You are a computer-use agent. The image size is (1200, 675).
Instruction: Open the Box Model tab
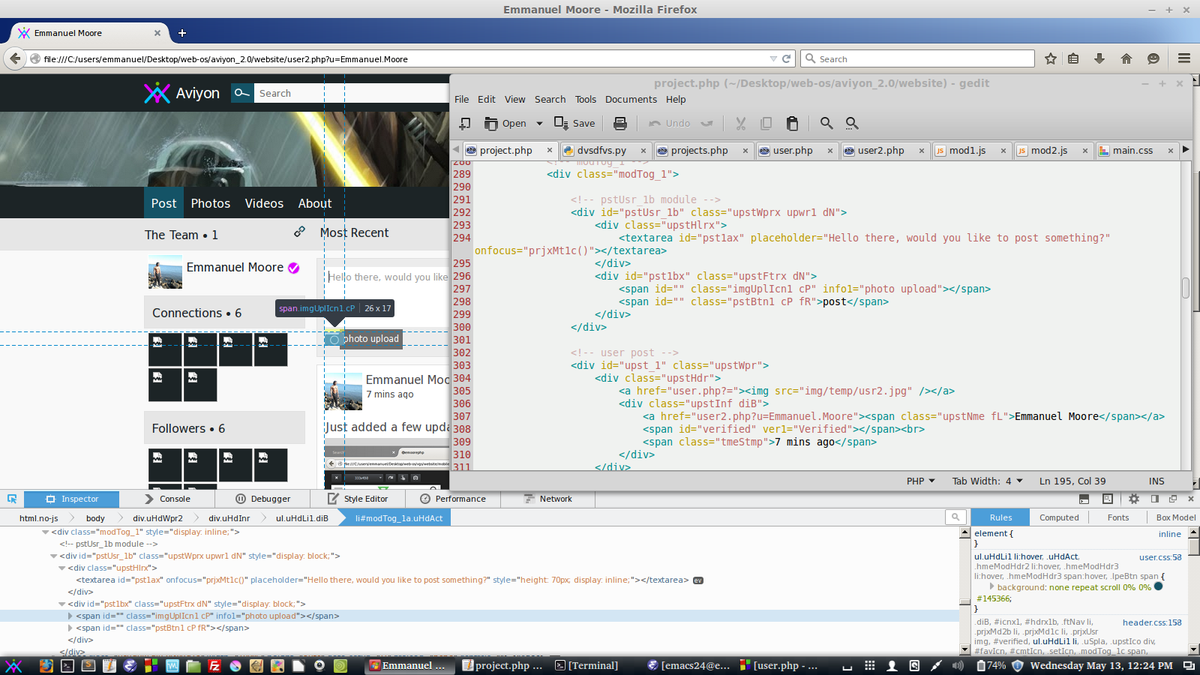(x=1175, y=517)
